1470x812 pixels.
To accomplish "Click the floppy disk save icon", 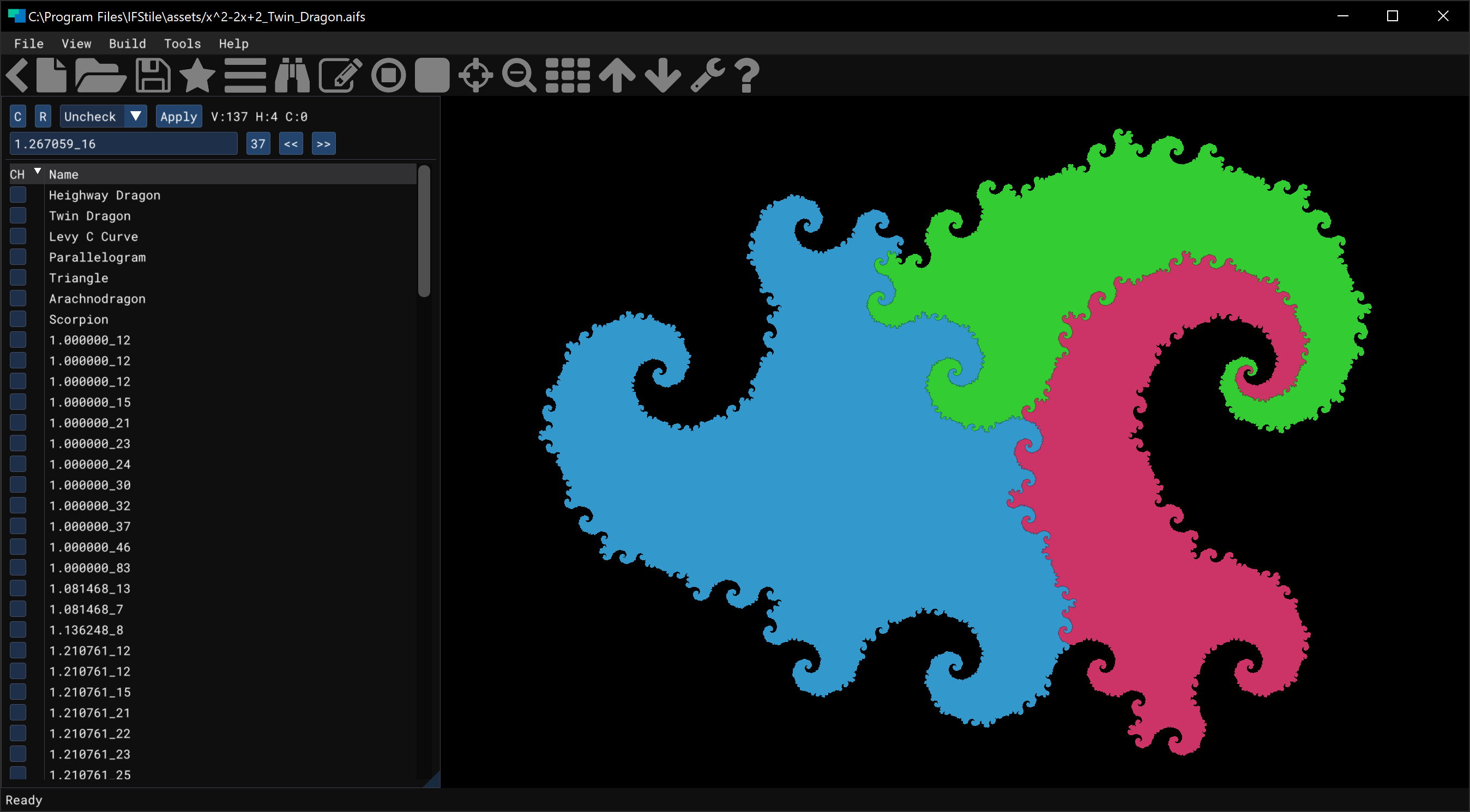I will 153,75.
